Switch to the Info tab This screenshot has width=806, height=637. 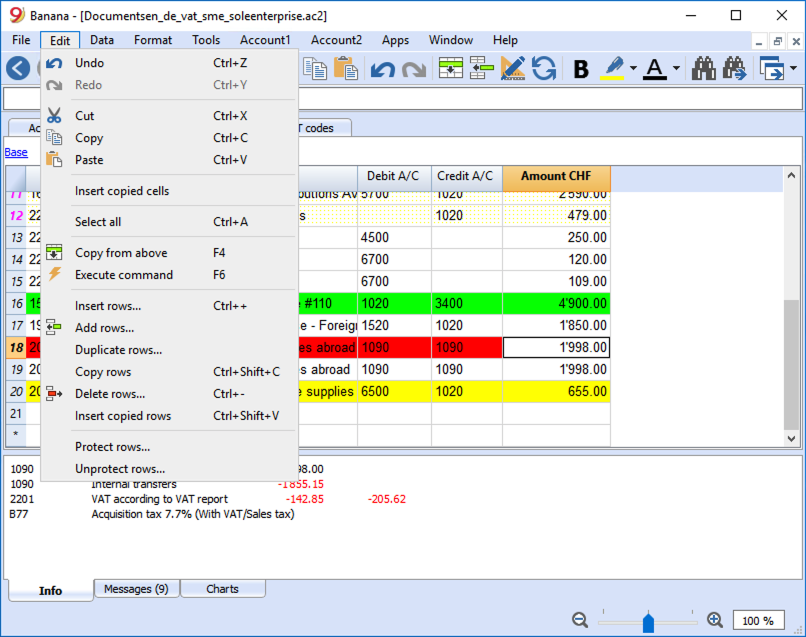click(x=50, y=590)
